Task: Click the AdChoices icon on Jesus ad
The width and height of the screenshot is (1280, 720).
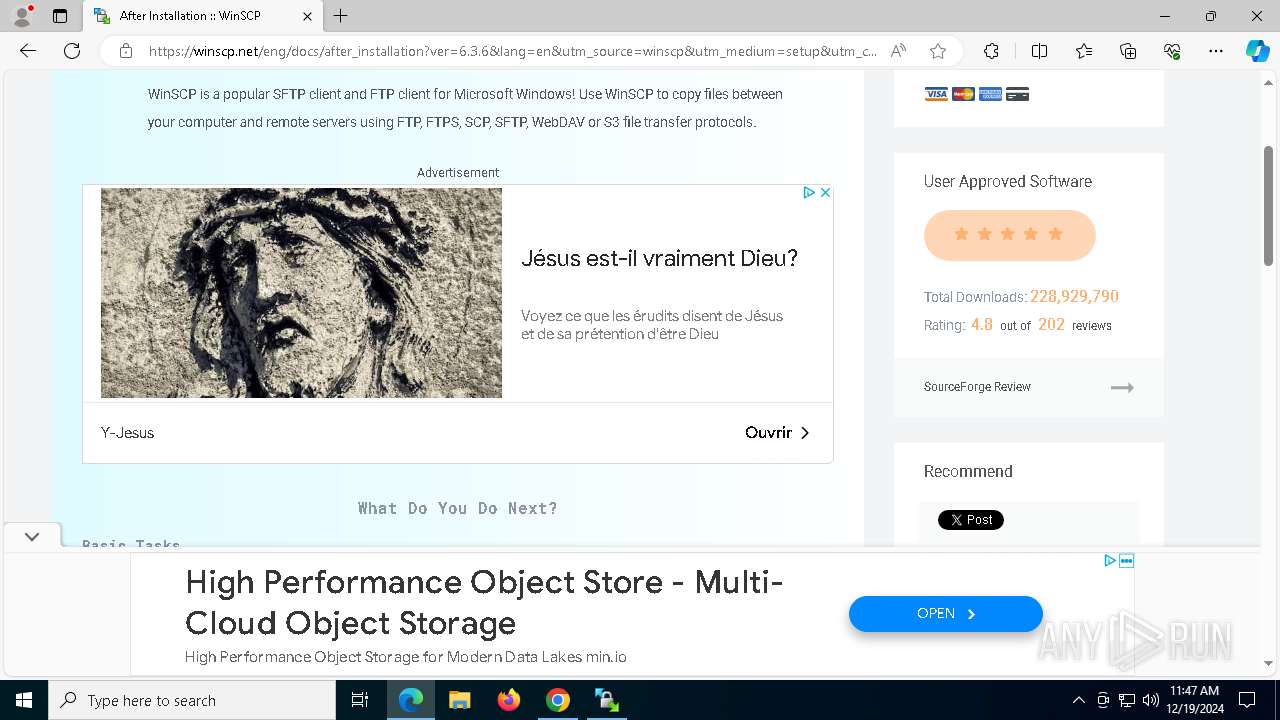Action: tap(809, 192)
